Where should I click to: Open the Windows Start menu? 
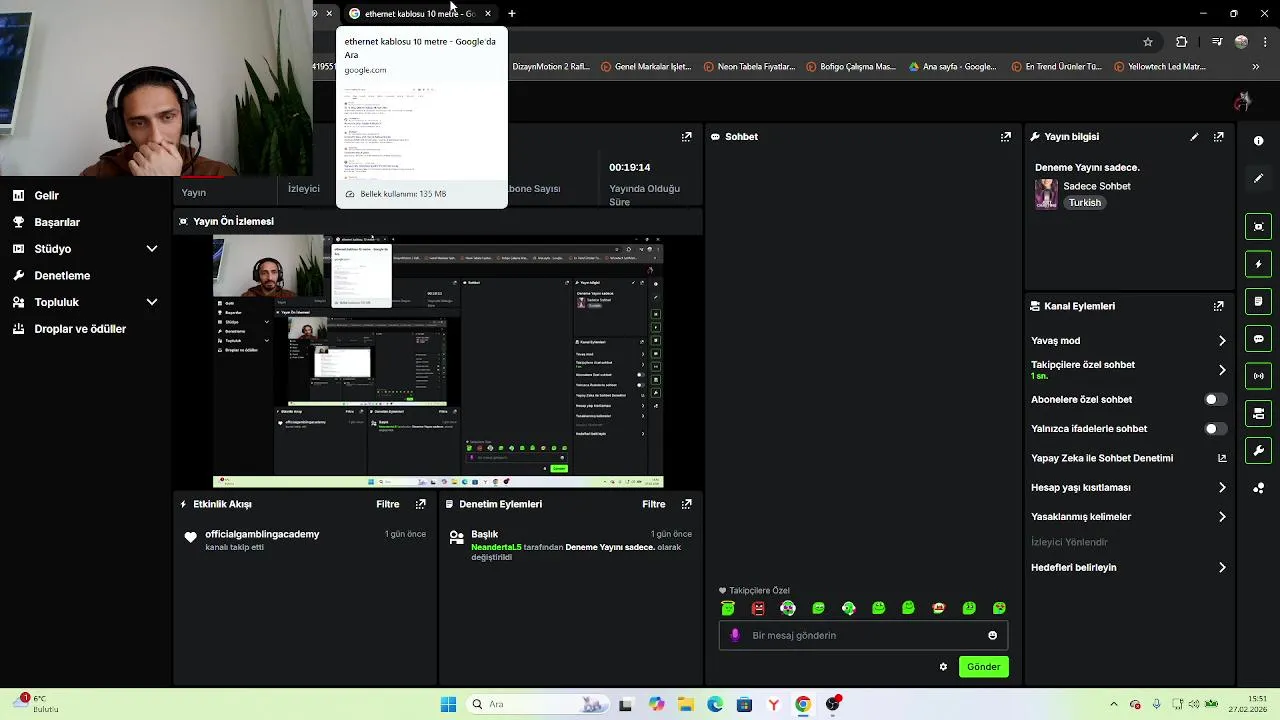[x=448, y=704]
